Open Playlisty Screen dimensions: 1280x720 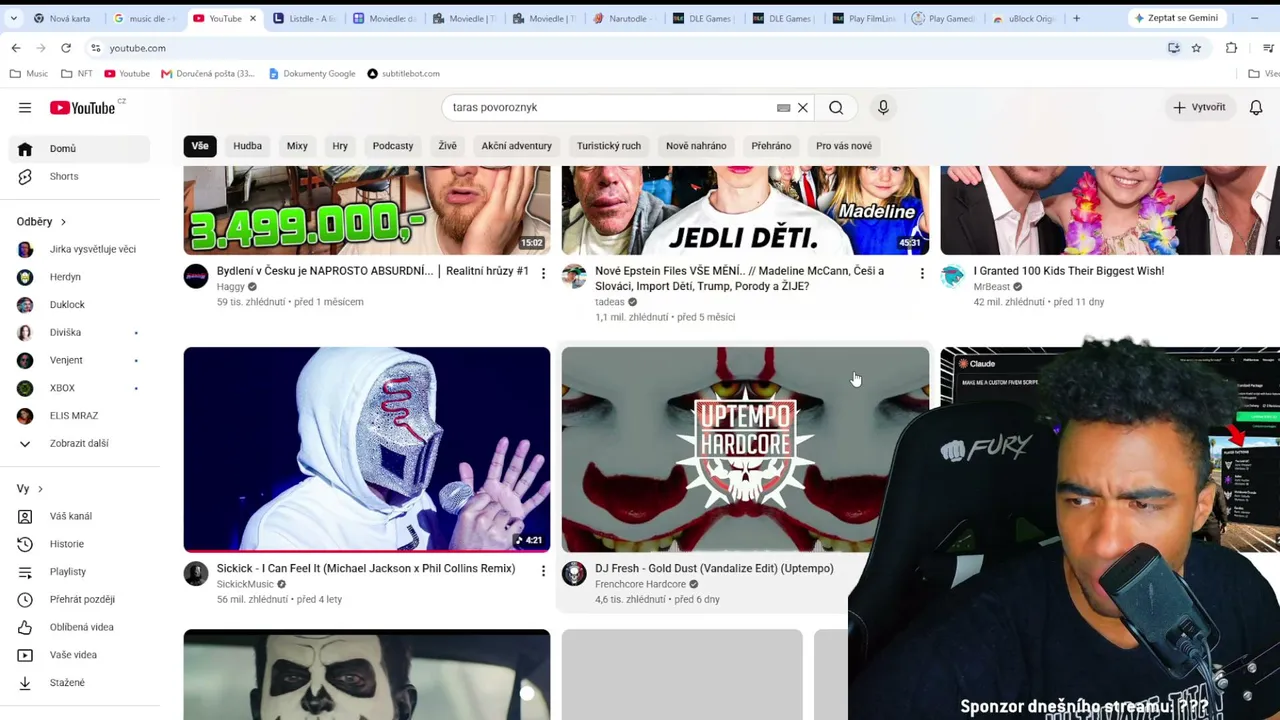(x=80, y=572)
